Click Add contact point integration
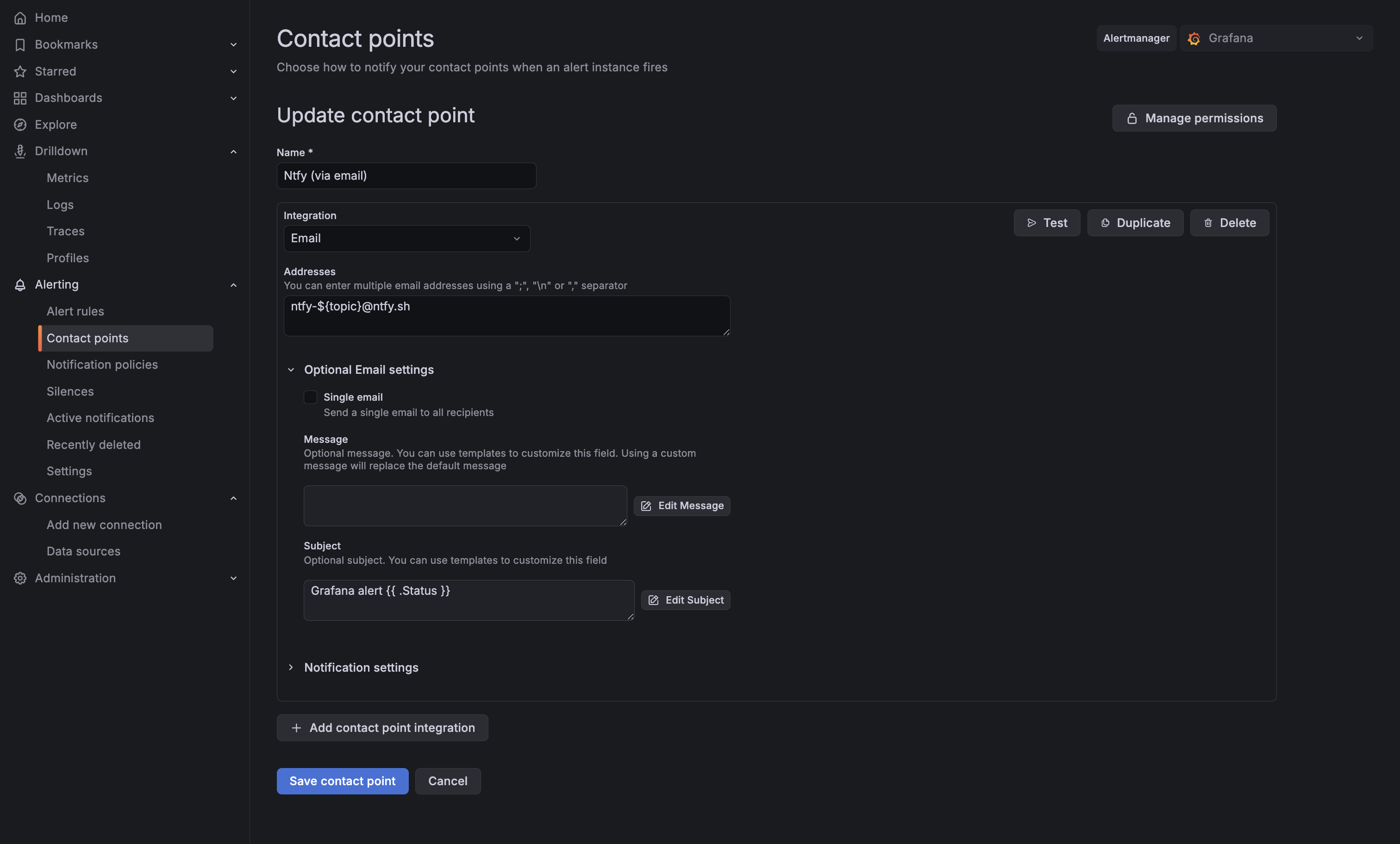 pos(382,727)
